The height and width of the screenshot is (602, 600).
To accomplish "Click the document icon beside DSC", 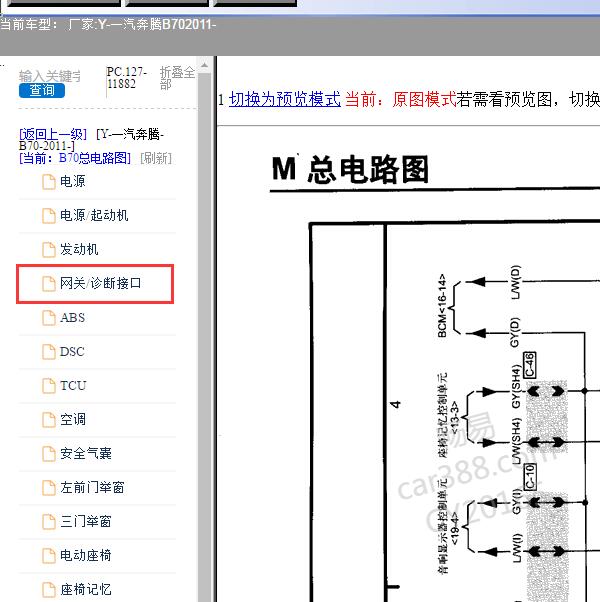I will point(49,352).
